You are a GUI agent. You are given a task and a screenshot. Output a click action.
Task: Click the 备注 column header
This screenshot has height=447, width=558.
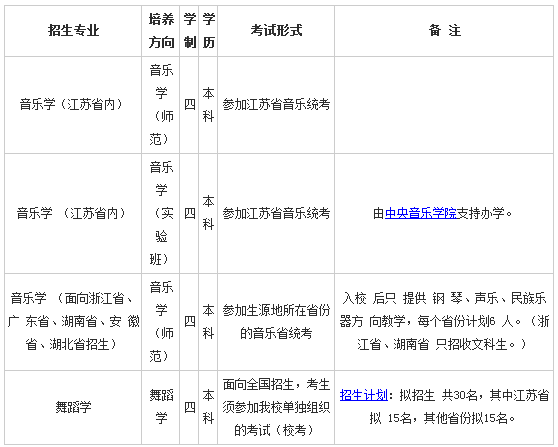(444, 31)
